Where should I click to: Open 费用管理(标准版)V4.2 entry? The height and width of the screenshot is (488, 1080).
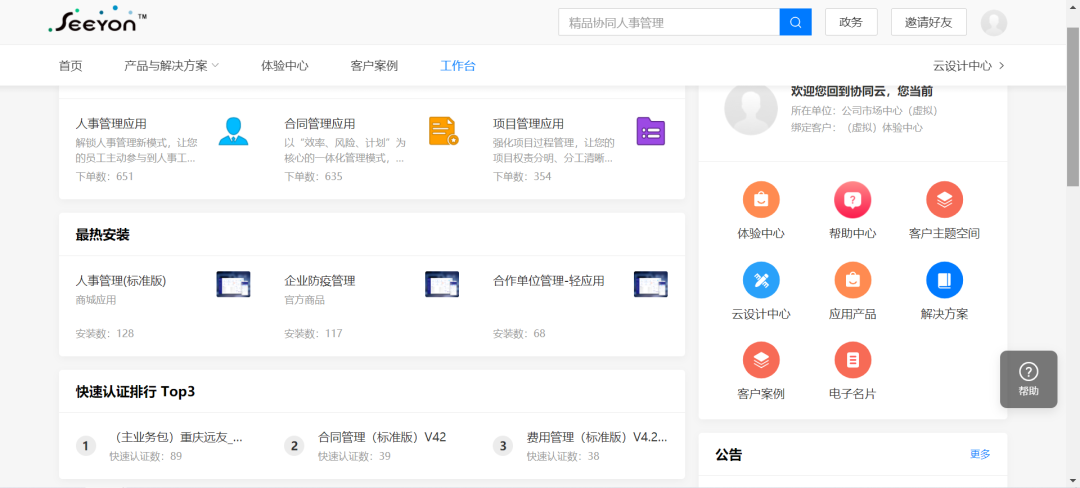point(596,437)
